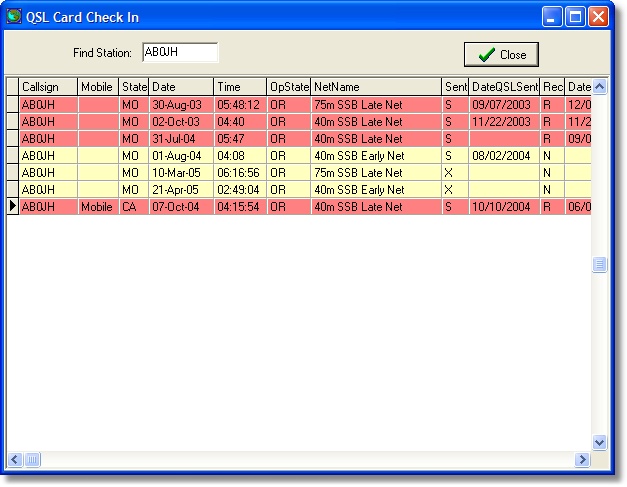Viewport: 627px width, 487px height.
Task: Minimize the QSL Card Check In window
Action: click(553, 16)
